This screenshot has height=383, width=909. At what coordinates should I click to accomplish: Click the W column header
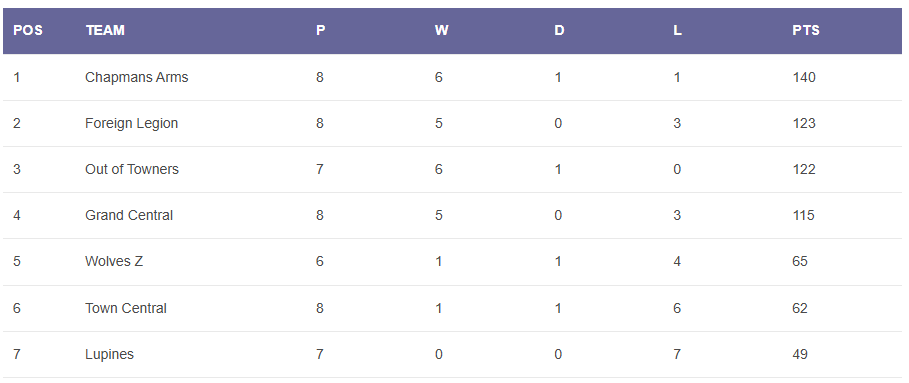pyautogui.click(x=441, y=31)
